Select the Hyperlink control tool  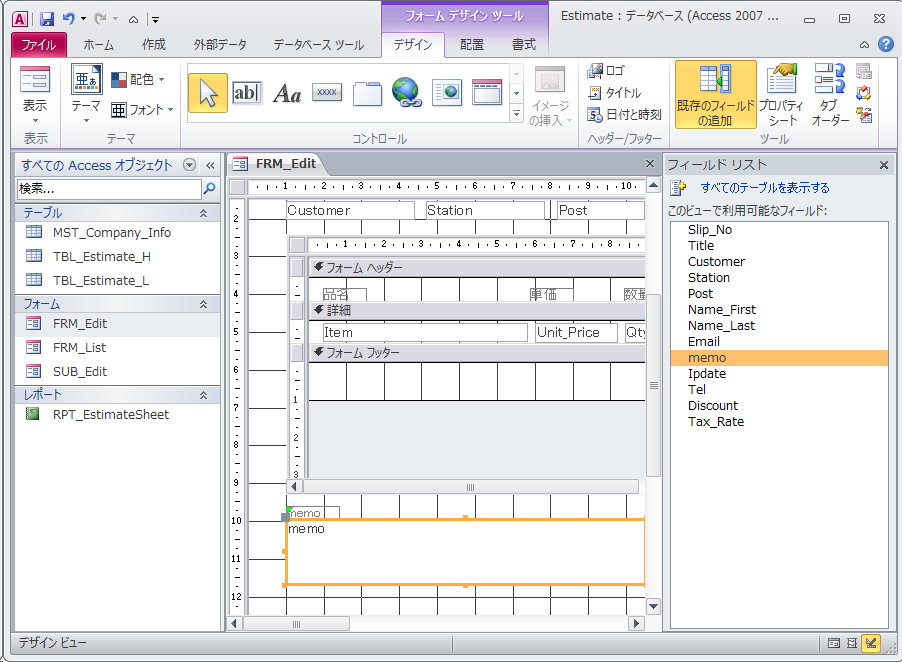(407, 93)
